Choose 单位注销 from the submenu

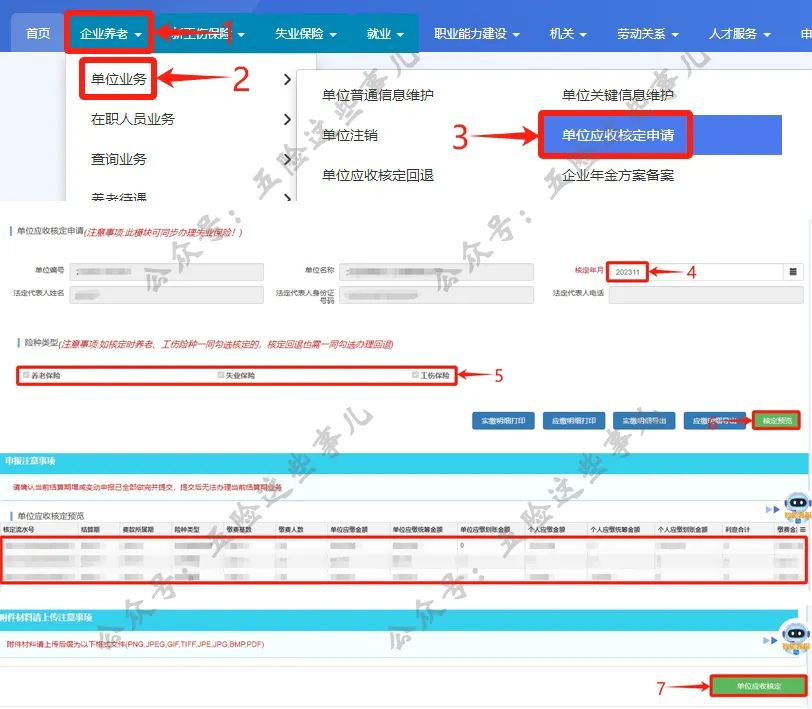(350, 135)
